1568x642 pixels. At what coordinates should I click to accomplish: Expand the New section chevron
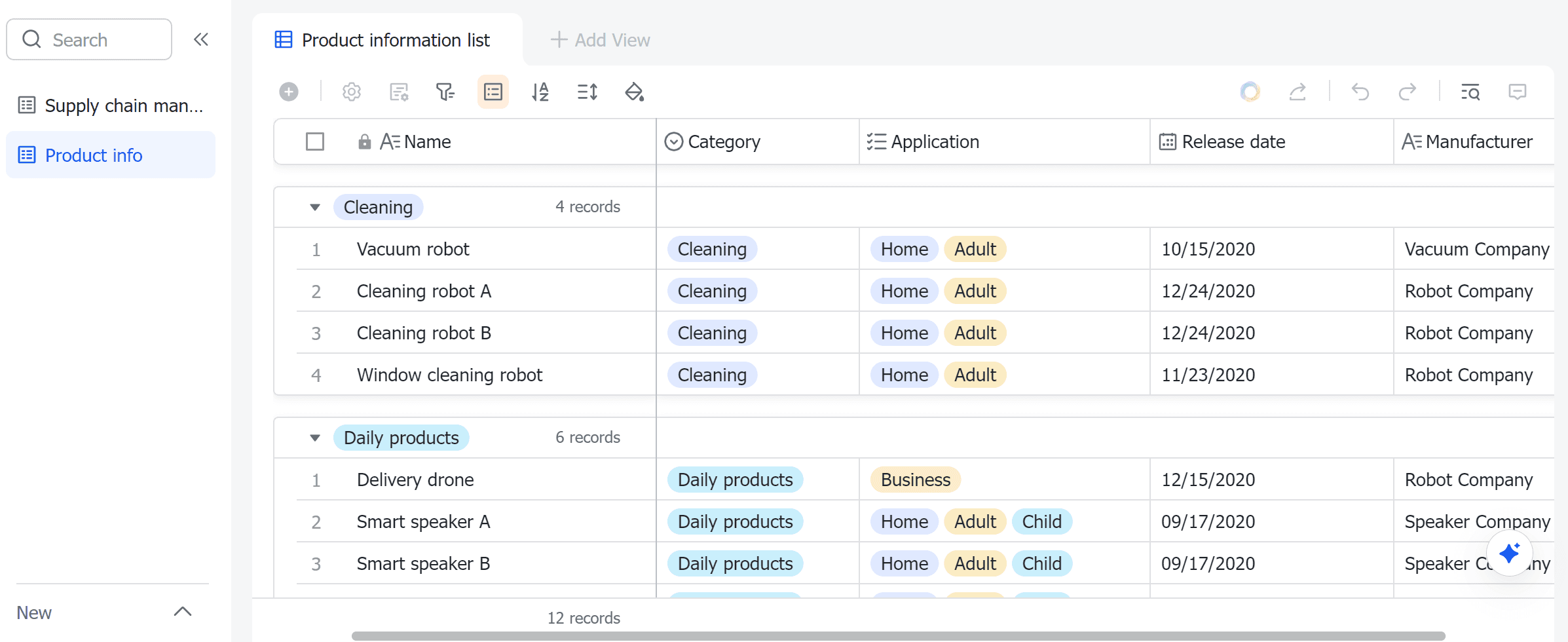183,612
